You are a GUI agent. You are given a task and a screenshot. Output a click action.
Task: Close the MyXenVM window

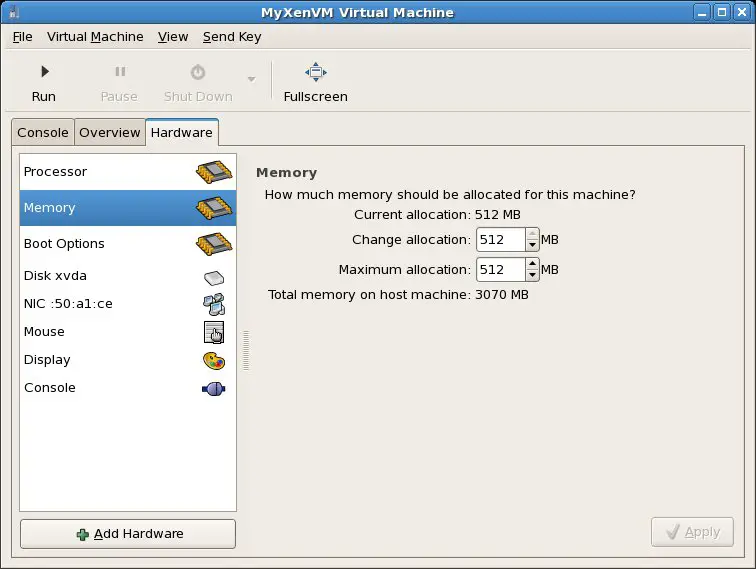pos(742,12)
